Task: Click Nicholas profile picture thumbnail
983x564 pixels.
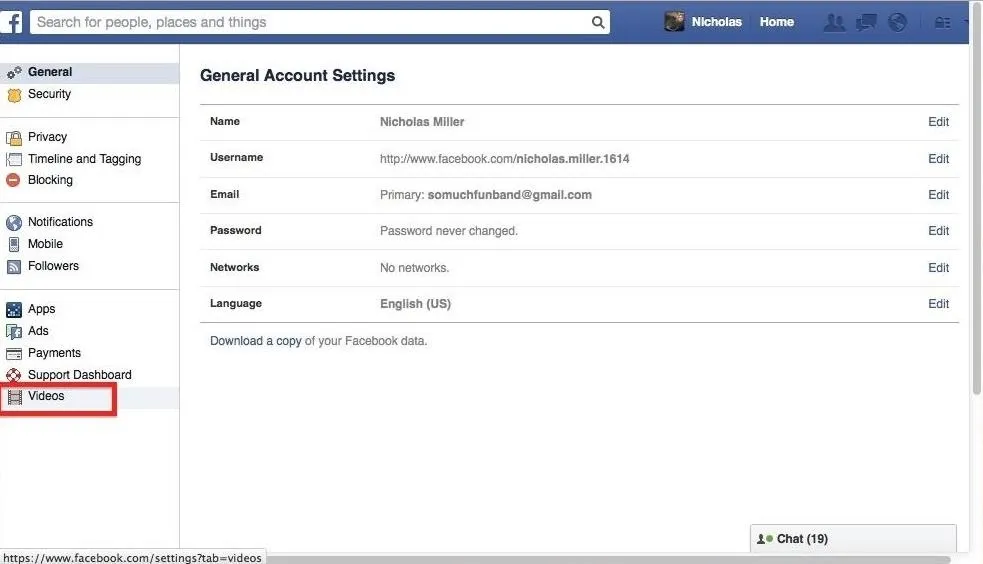Action: click(674, 21)
